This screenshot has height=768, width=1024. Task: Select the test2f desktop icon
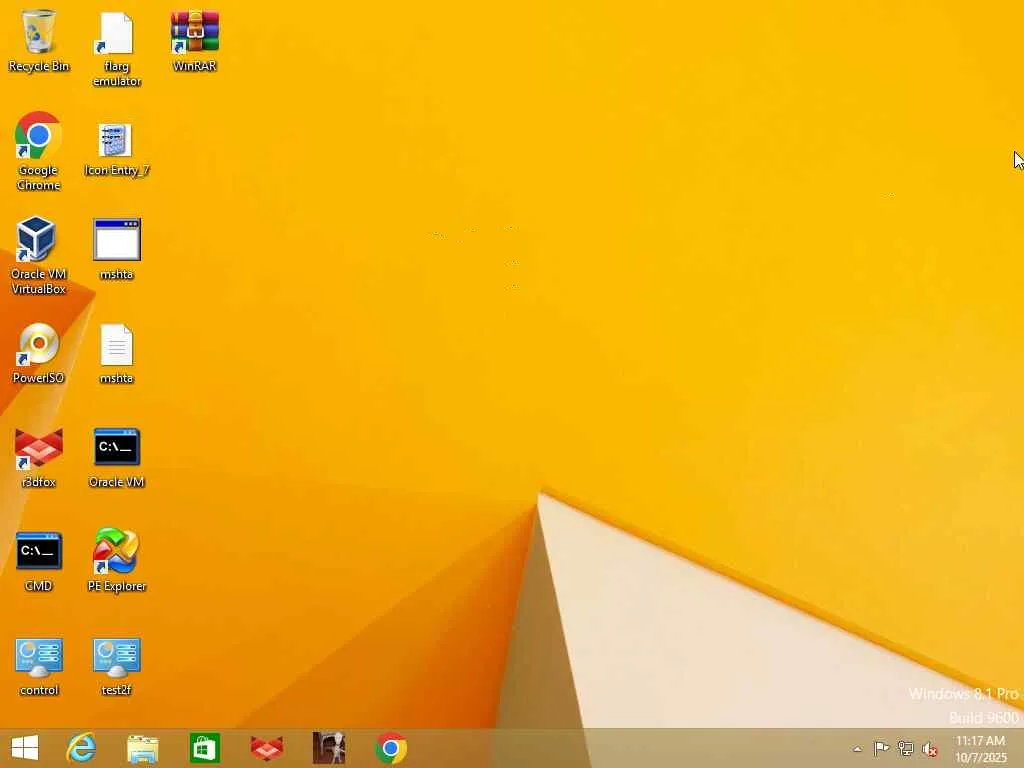(116, 667)
